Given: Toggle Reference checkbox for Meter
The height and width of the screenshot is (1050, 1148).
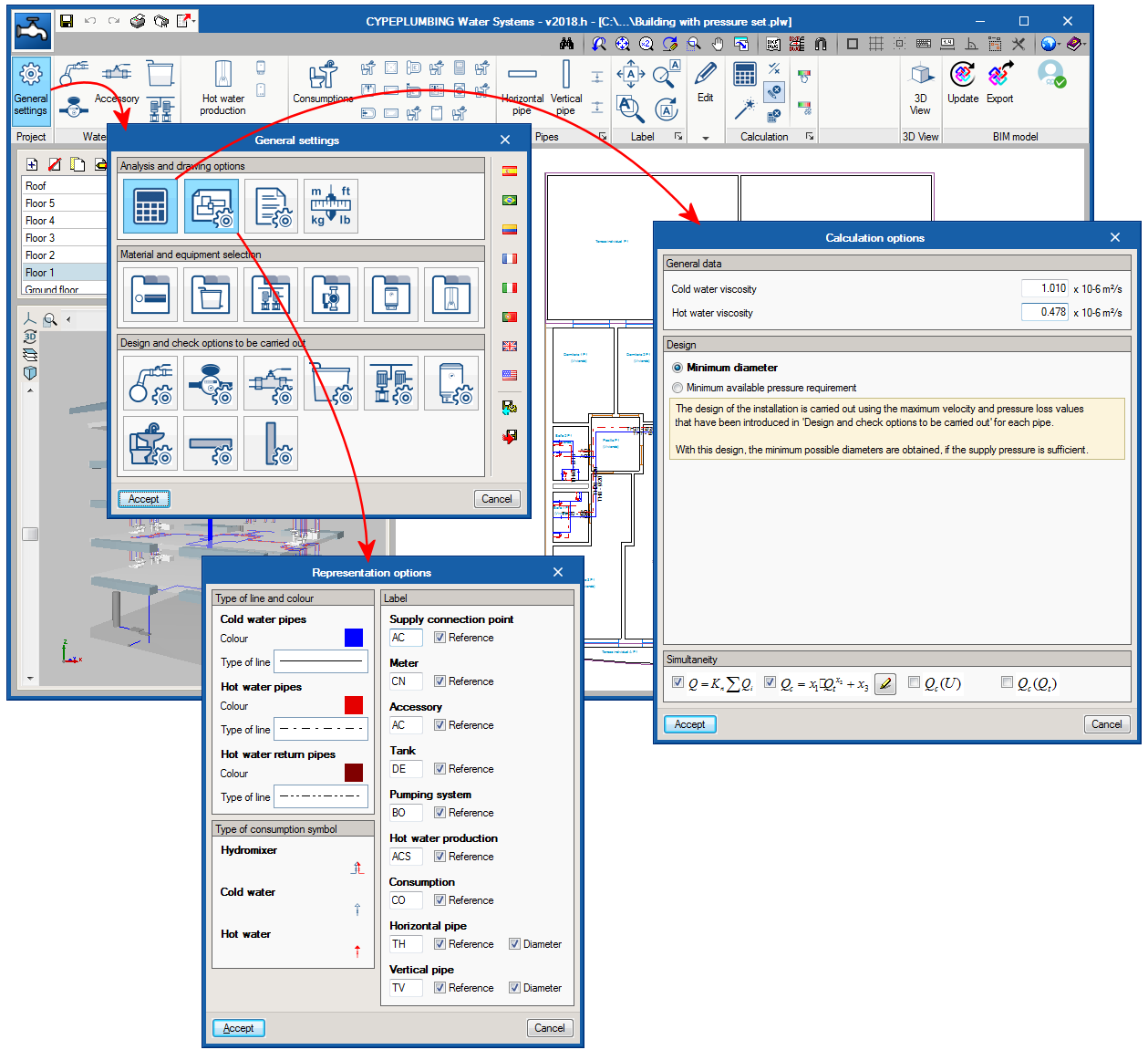Looking at the screenshot, I should (x=440, y=681).
